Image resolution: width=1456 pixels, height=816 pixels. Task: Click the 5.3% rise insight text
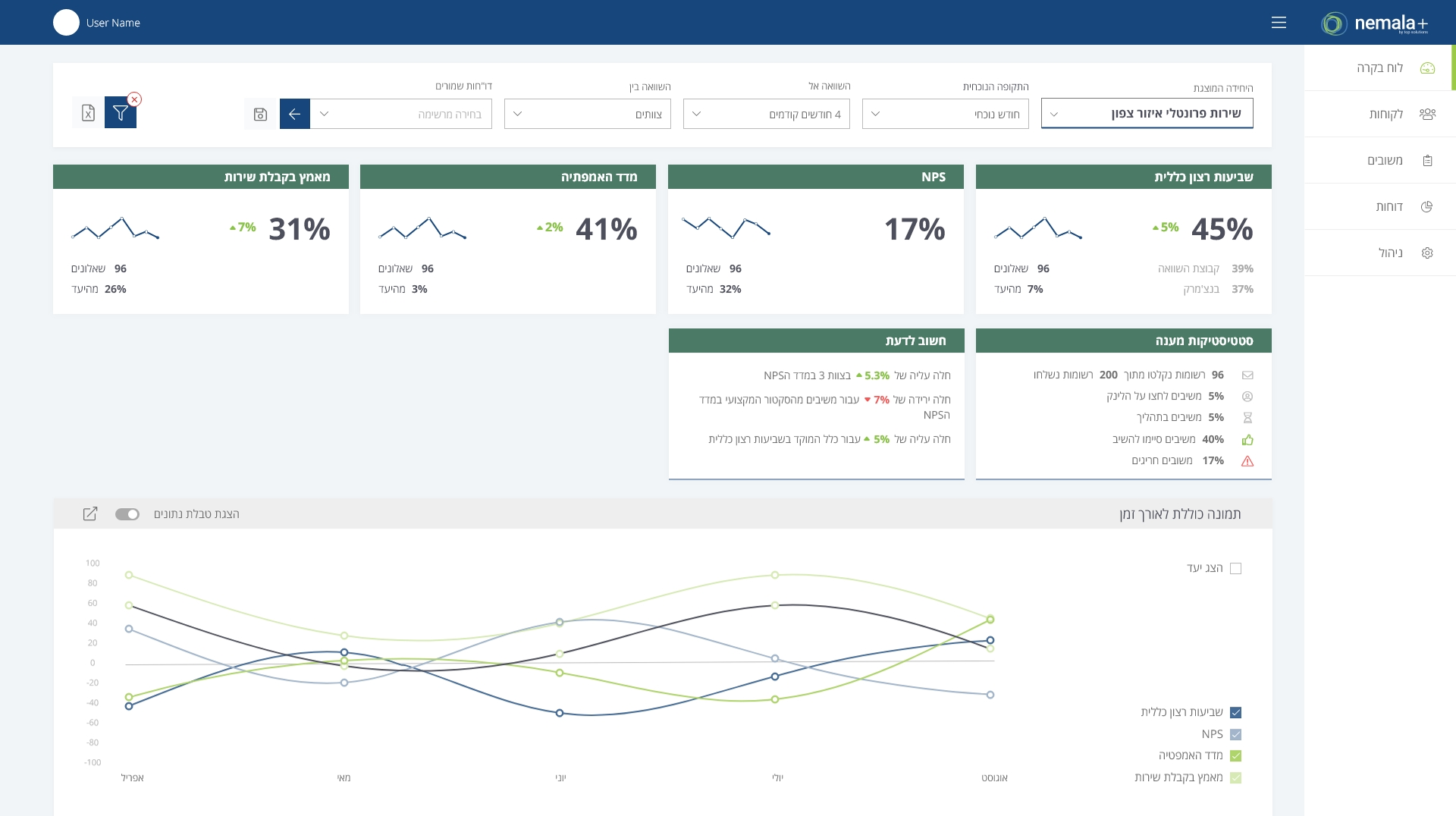(x=857, y=375)
